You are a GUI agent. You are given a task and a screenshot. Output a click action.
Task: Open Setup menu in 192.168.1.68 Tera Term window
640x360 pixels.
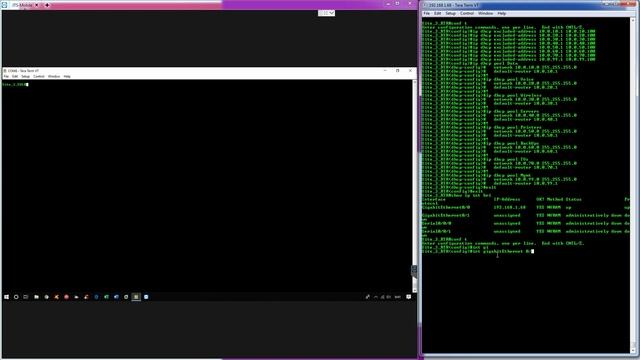[451, 13]
